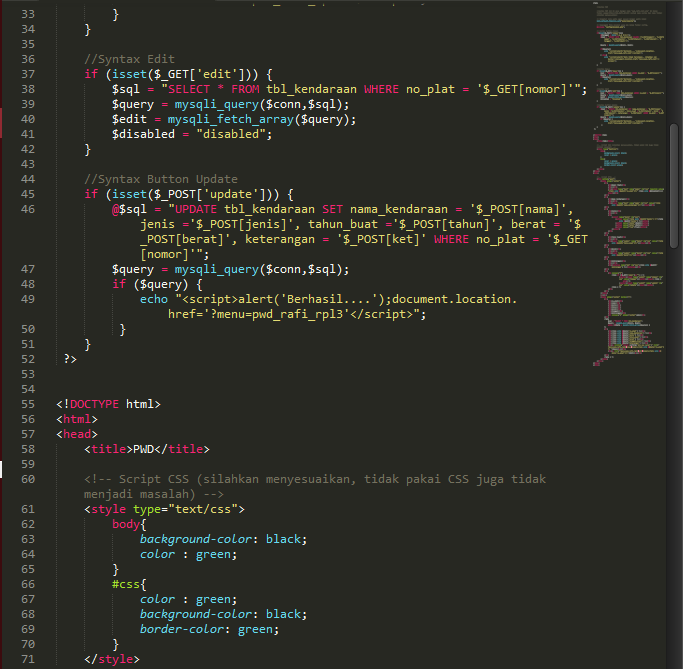
Task: Click line number 43 in the gutter
Action: (x=28, y=164)
